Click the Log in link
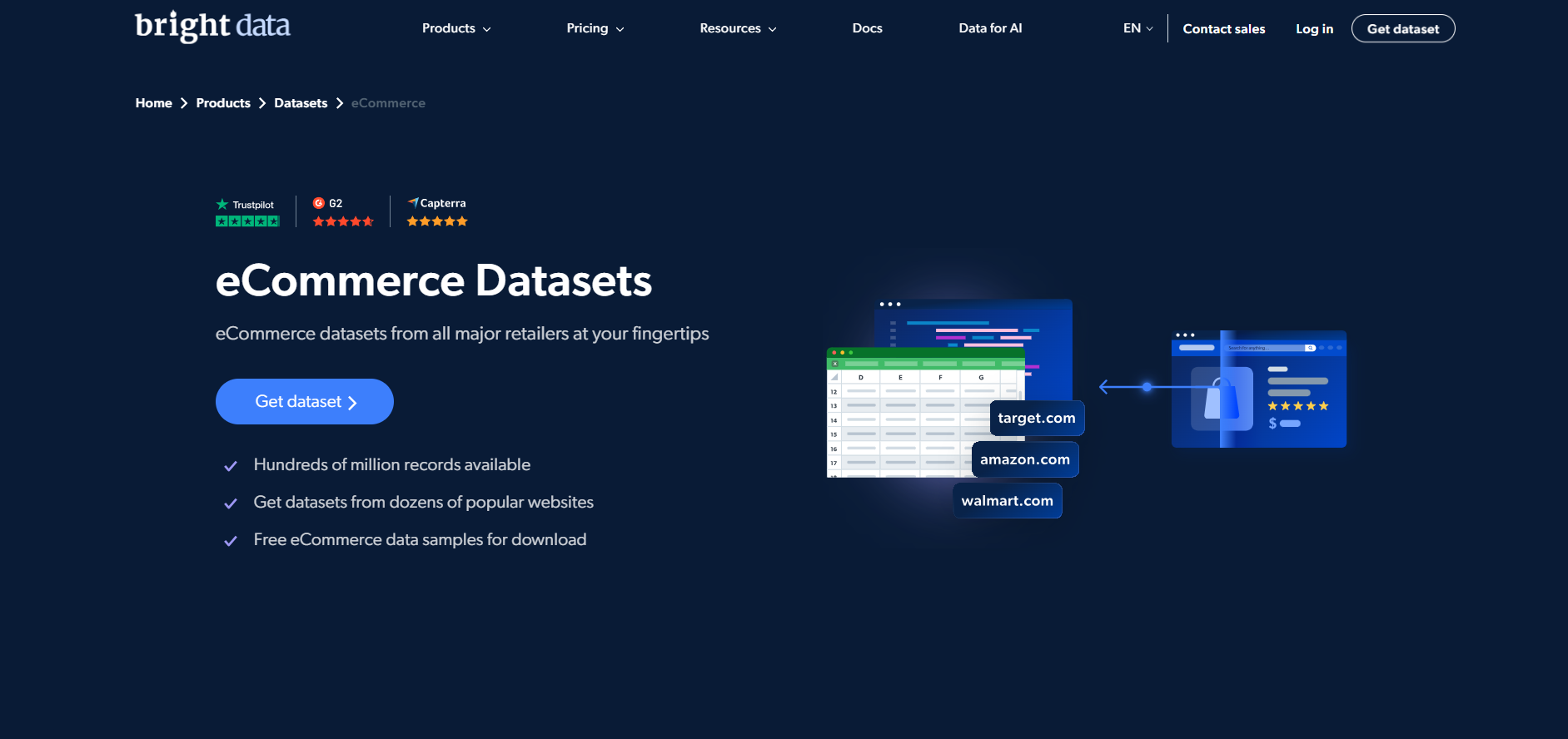This screenshot has width=1568, height=739. (1314, 29)
